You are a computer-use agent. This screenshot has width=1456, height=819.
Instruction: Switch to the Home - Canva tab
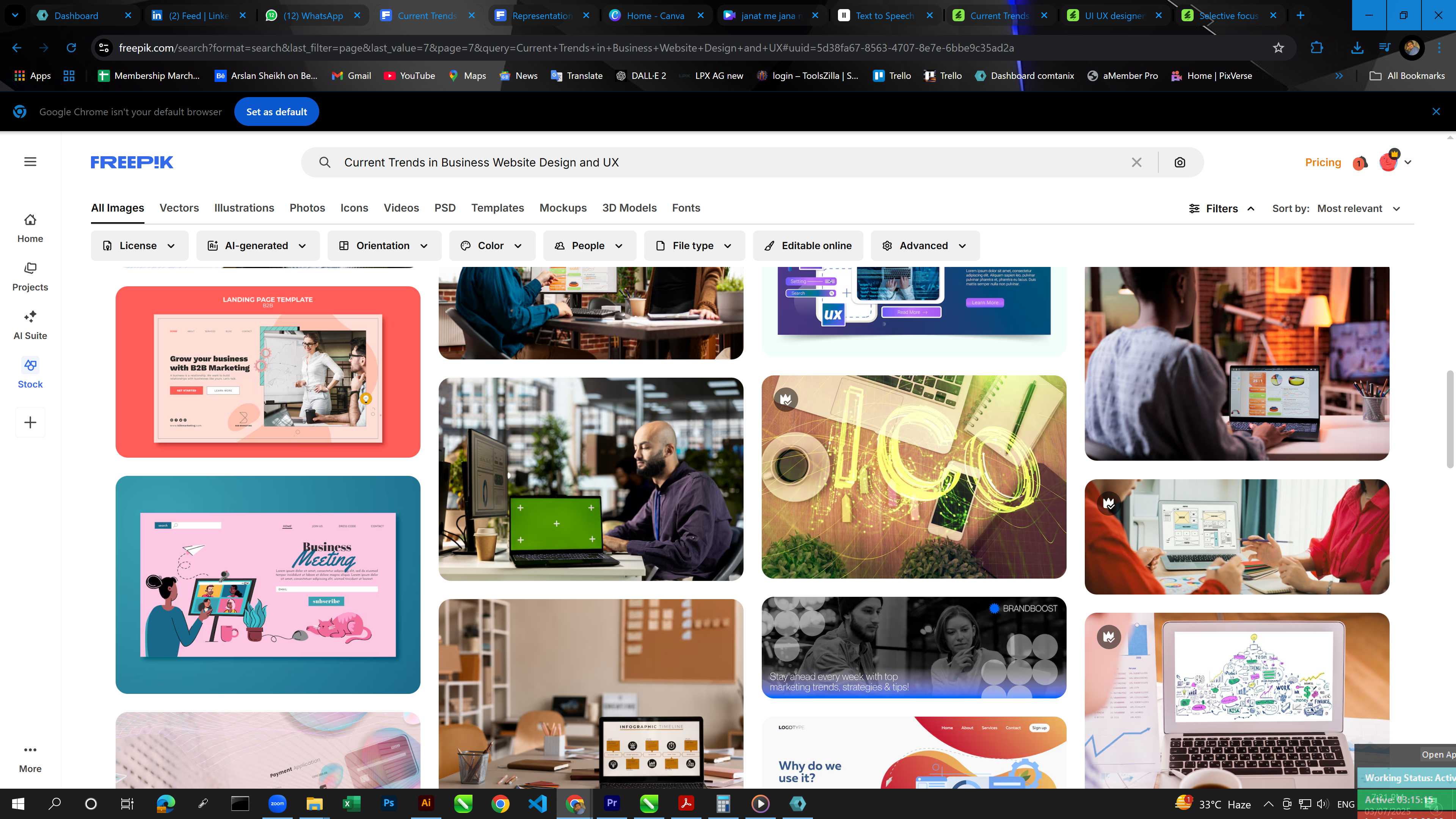click(x=656, y=15)
